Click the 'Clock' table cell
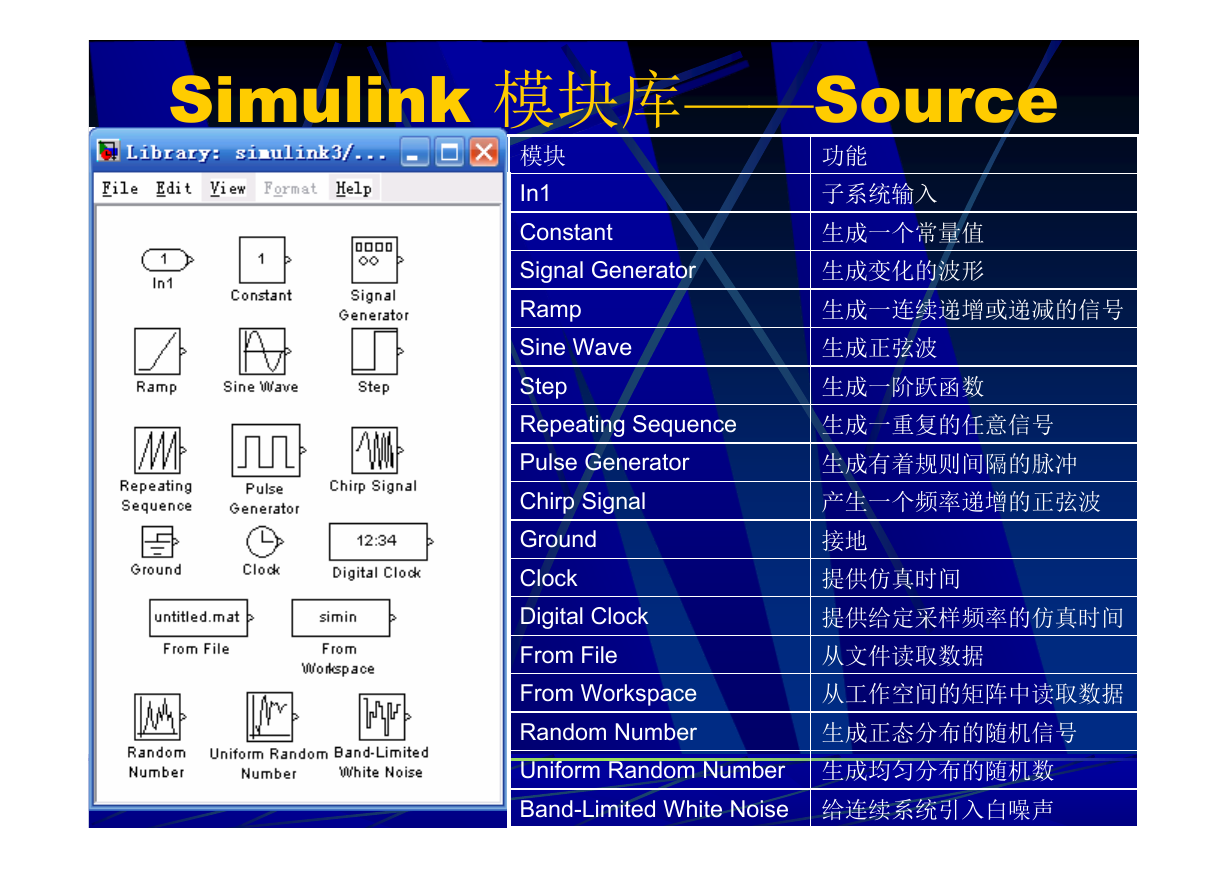 click(x=660, y=578)
